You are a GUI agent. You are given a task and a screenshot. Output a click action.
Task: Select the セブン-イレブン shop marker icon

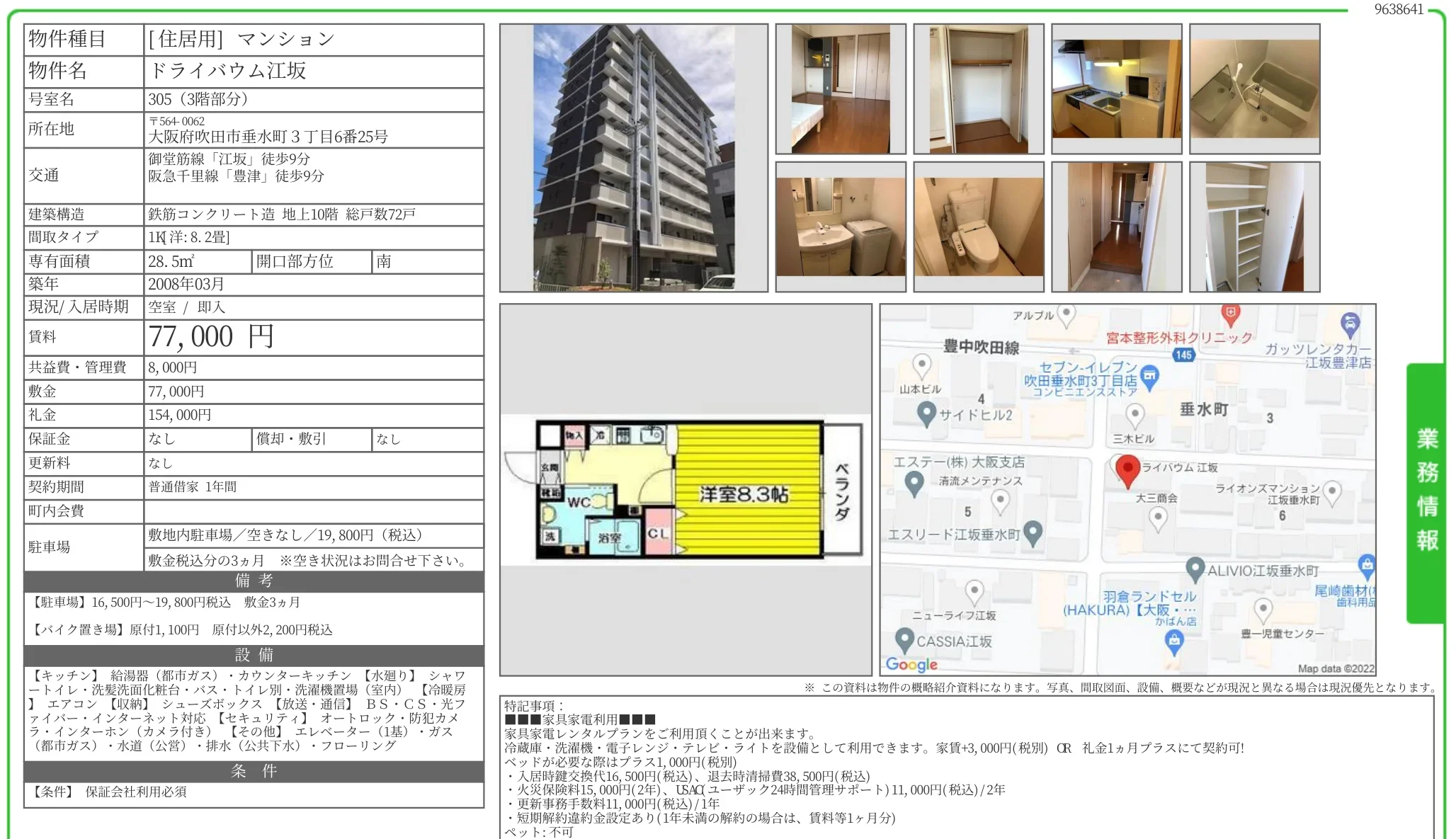(1150, 377)
